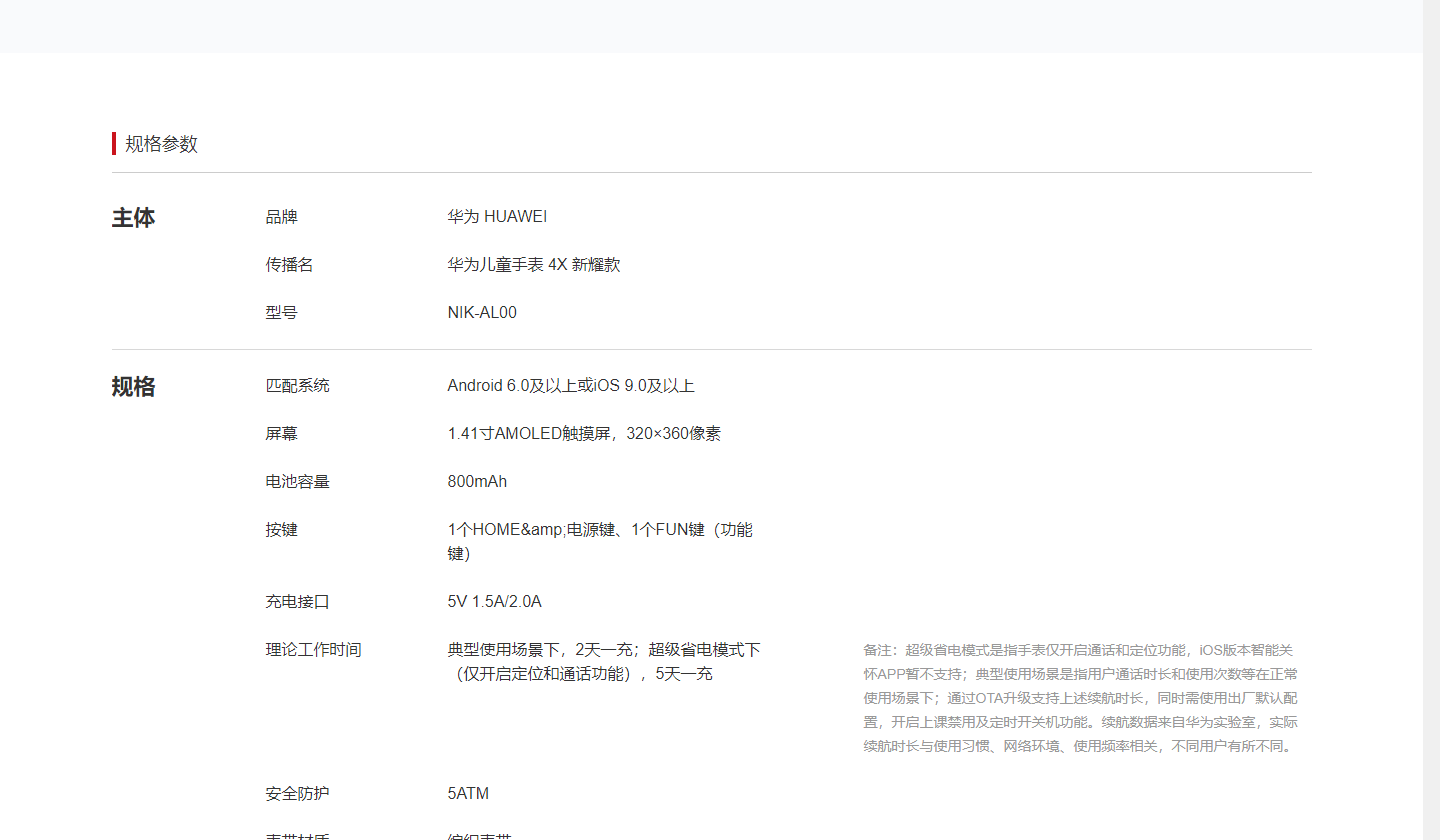
Task: Click the 型号 row label
Action: pos(282,313)
